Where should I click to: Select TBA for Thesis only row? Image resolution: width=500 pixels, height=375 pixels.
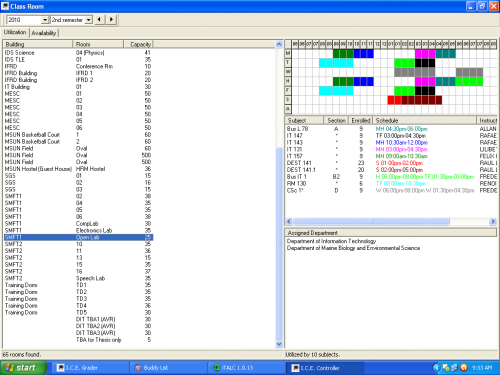click(x=78, y=340)
